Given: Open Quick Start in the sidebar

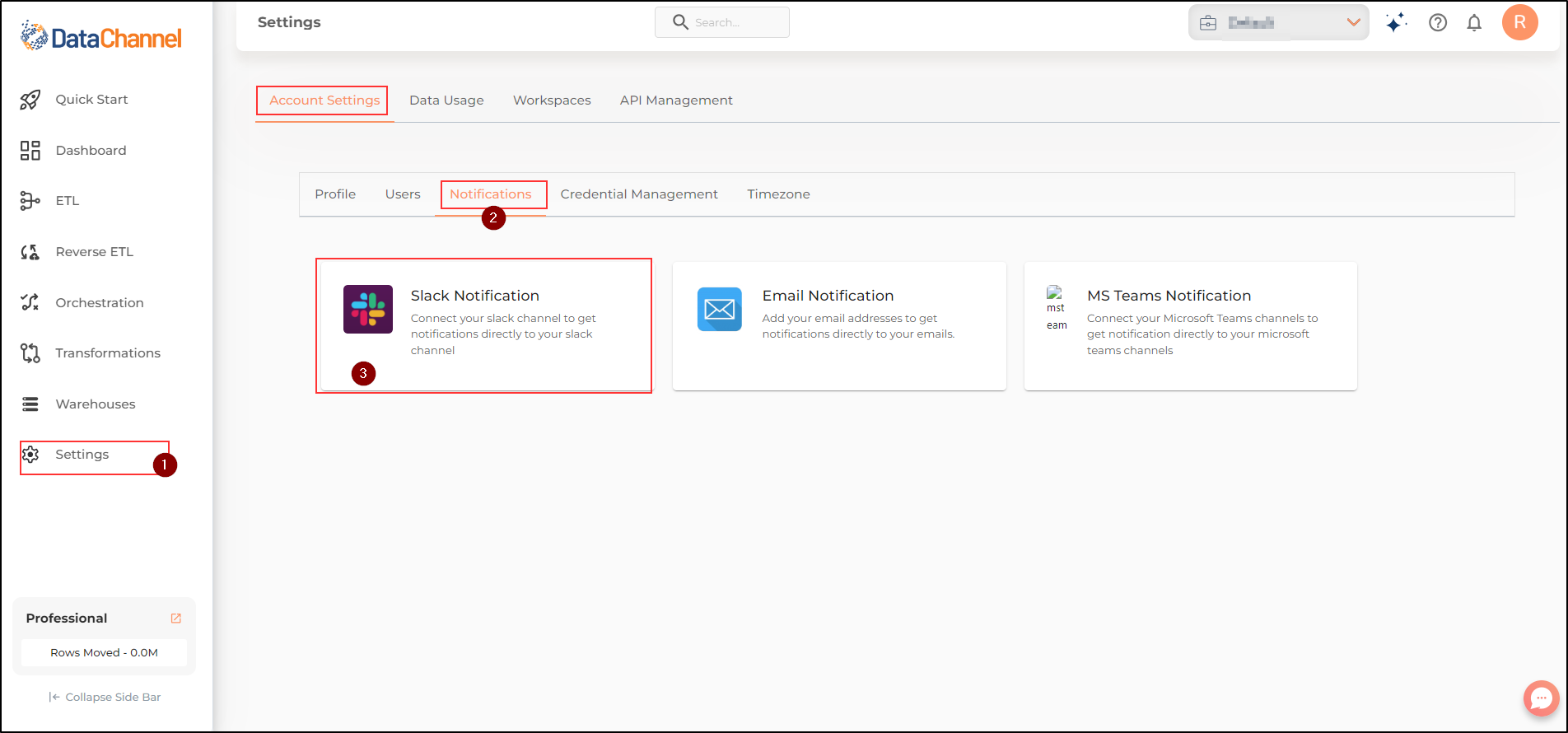Looking at the screenshot, I should pos(91,100).
